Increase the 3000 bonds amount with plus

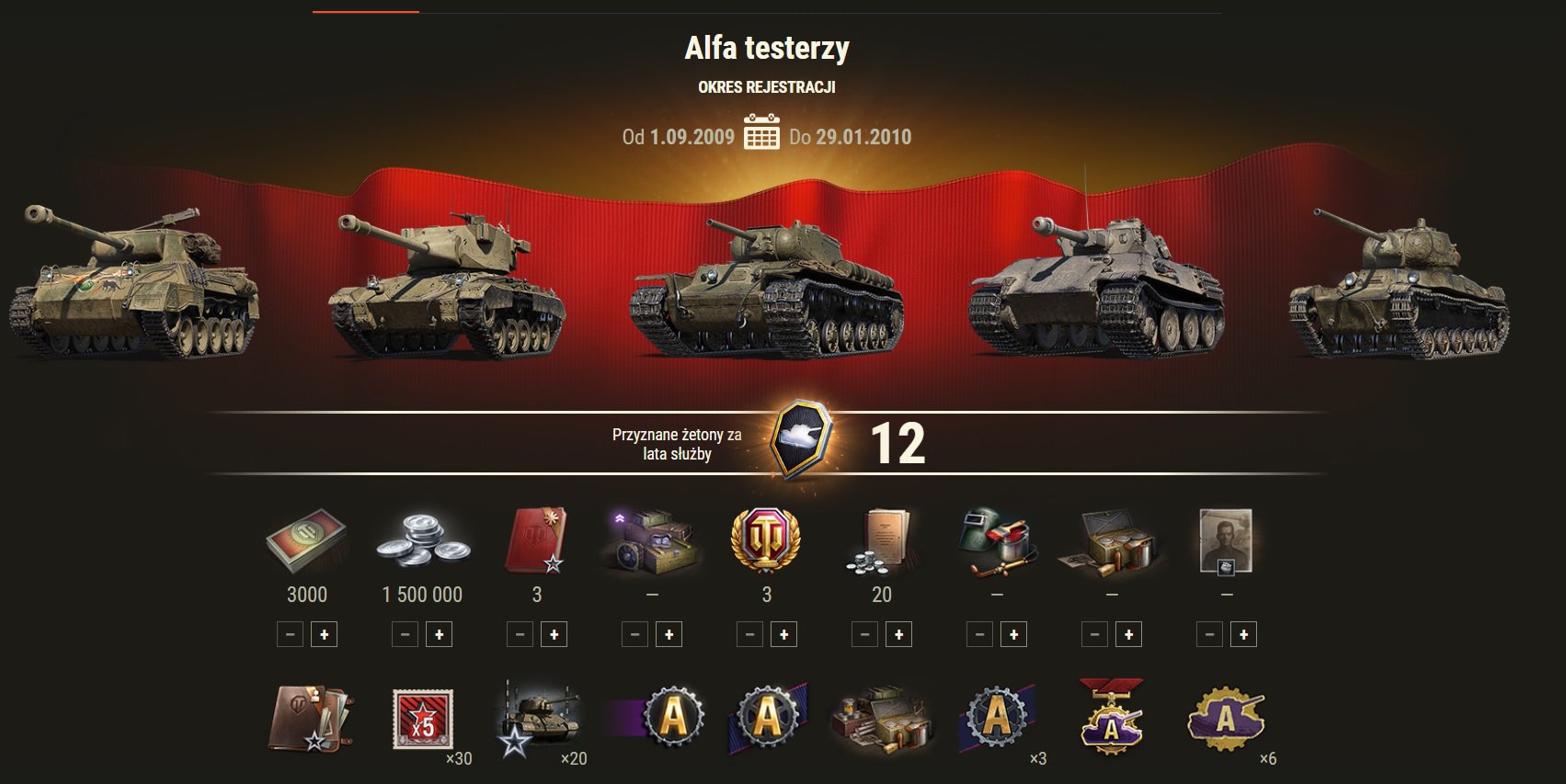point(324,634)
